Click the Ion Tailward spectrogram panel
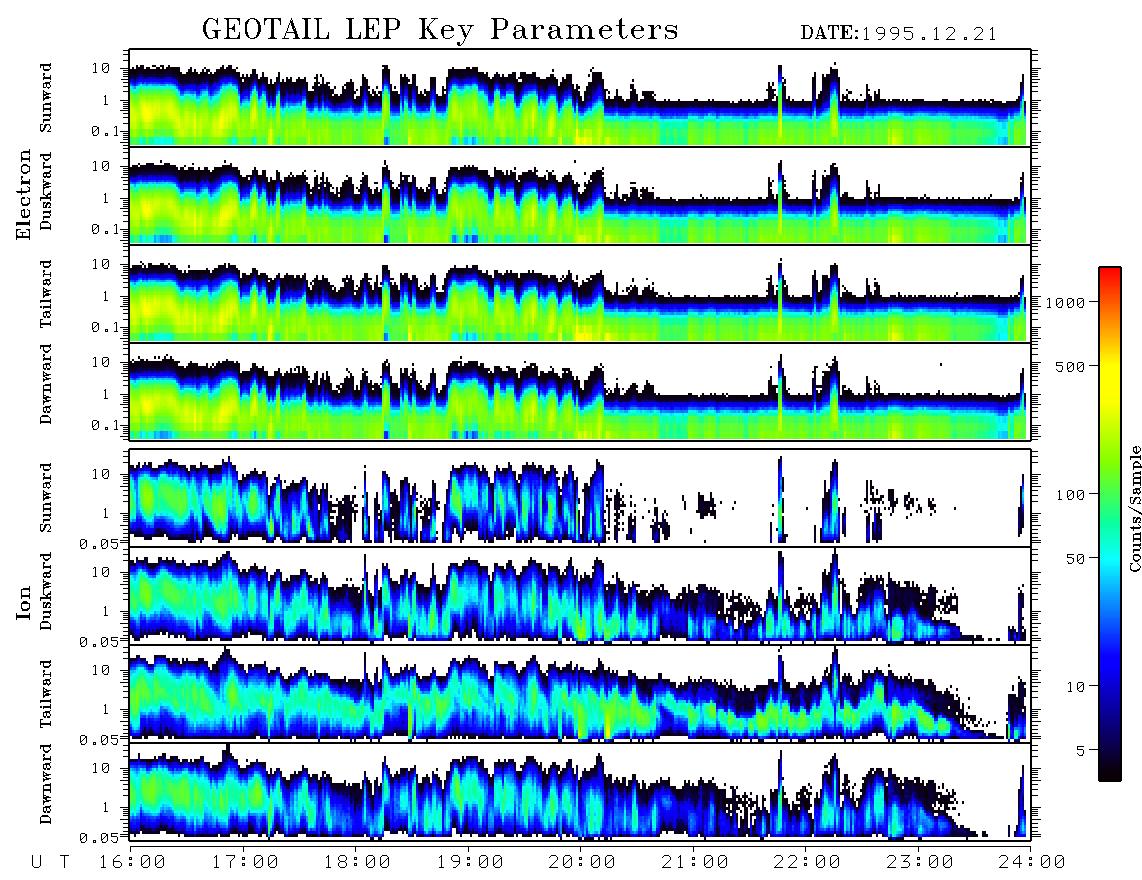The width and height of the screenshot is (1142, 880). [580, 694]
